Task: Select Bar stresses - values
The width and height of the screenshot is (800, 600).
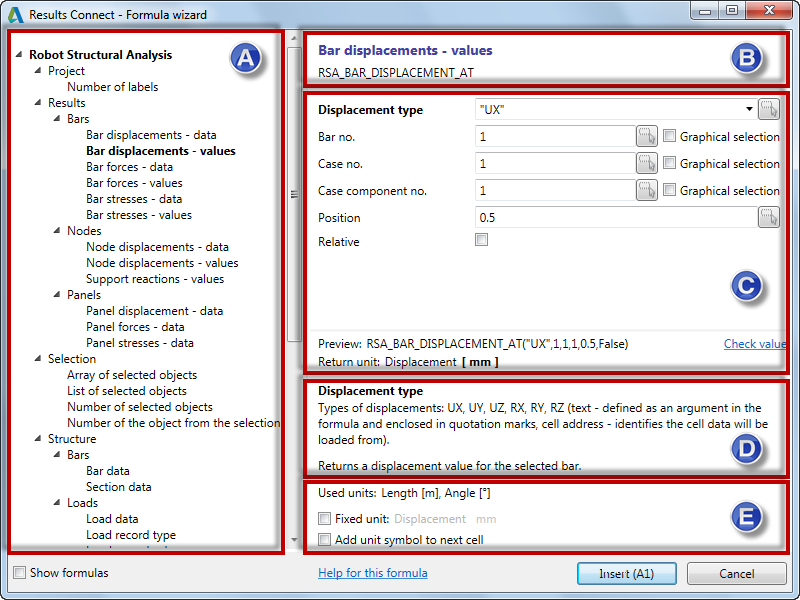Action: pos(139,215)
